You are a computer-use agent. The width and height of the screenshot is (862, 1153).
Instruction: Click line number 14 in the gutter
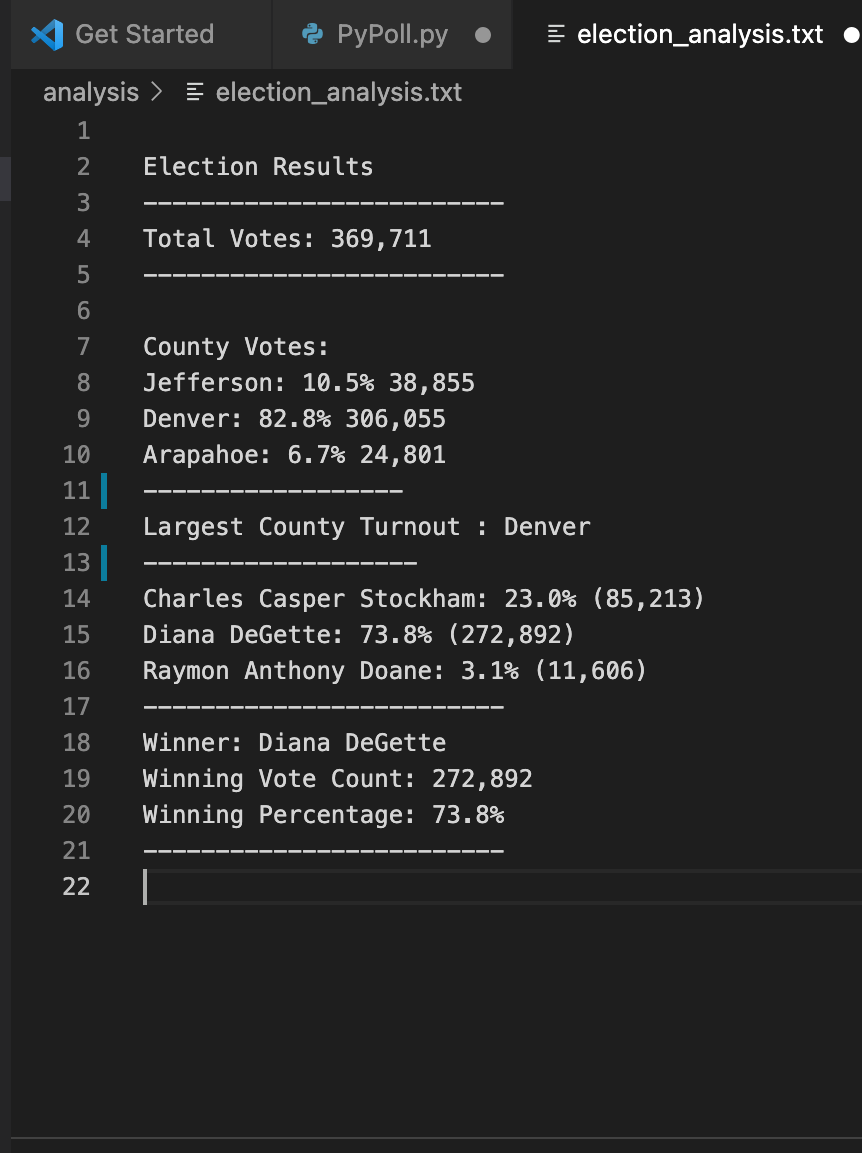77,598
